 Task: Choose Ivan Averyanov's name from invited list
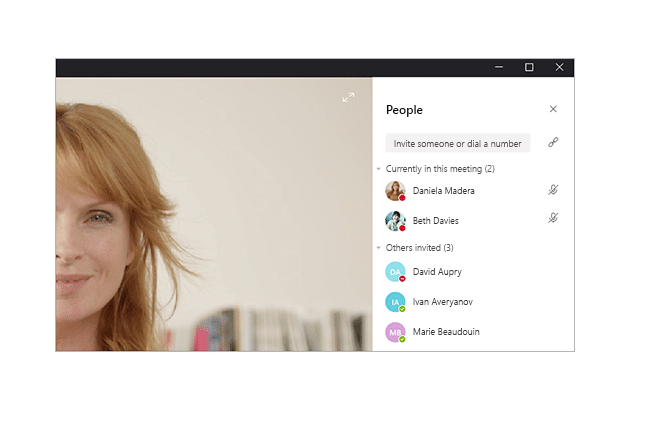443,301
